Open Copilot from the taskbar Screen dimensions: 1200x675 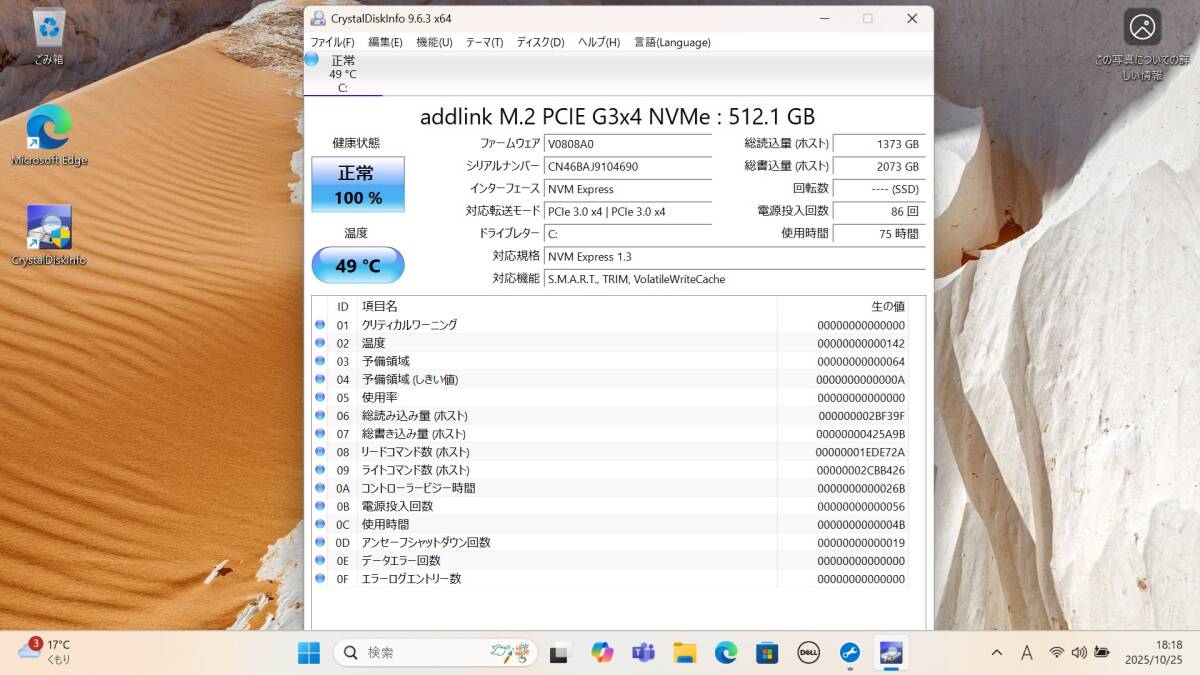coord(603,652)
